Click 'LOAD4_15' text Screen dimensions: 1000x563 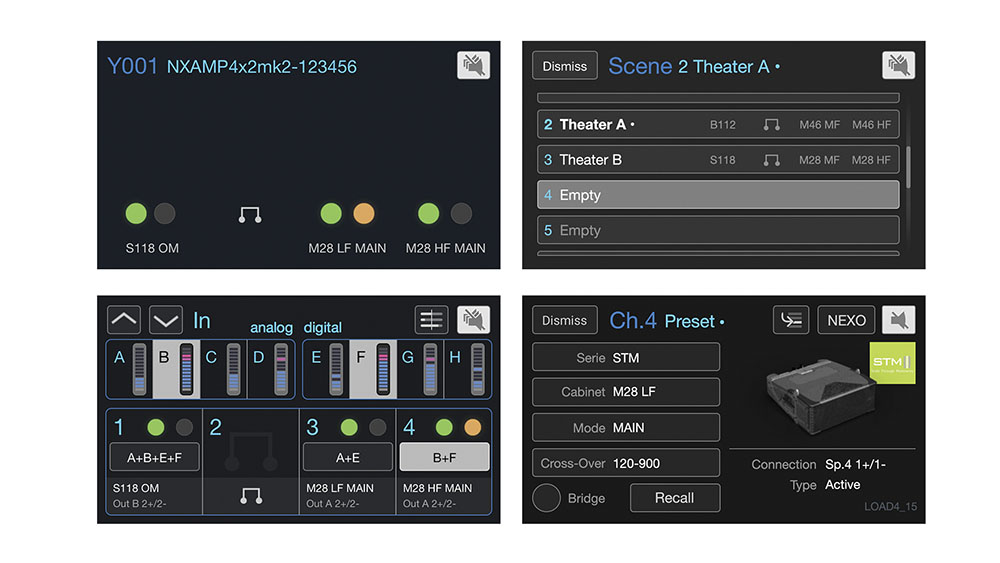click(x=890, y=506)
